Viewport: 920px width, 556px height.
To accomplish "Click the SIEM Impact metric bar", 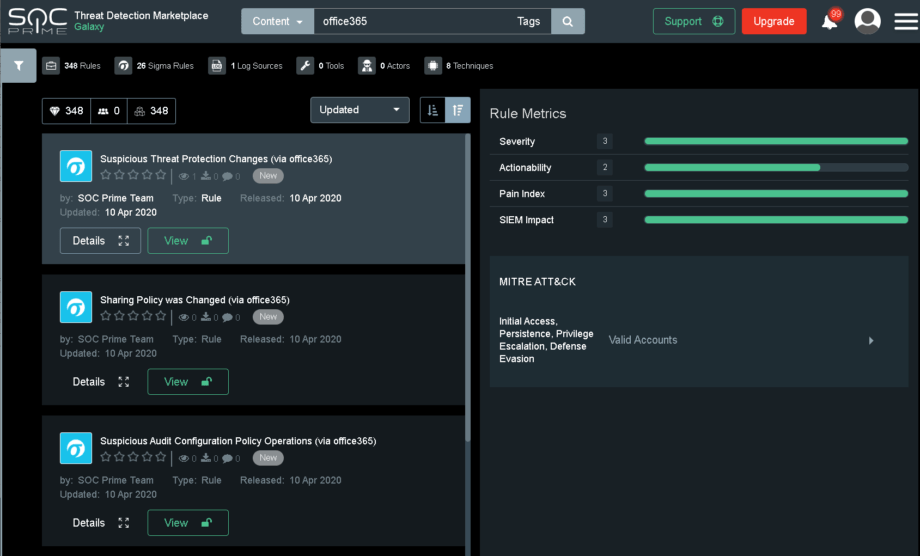I will 776,220.
